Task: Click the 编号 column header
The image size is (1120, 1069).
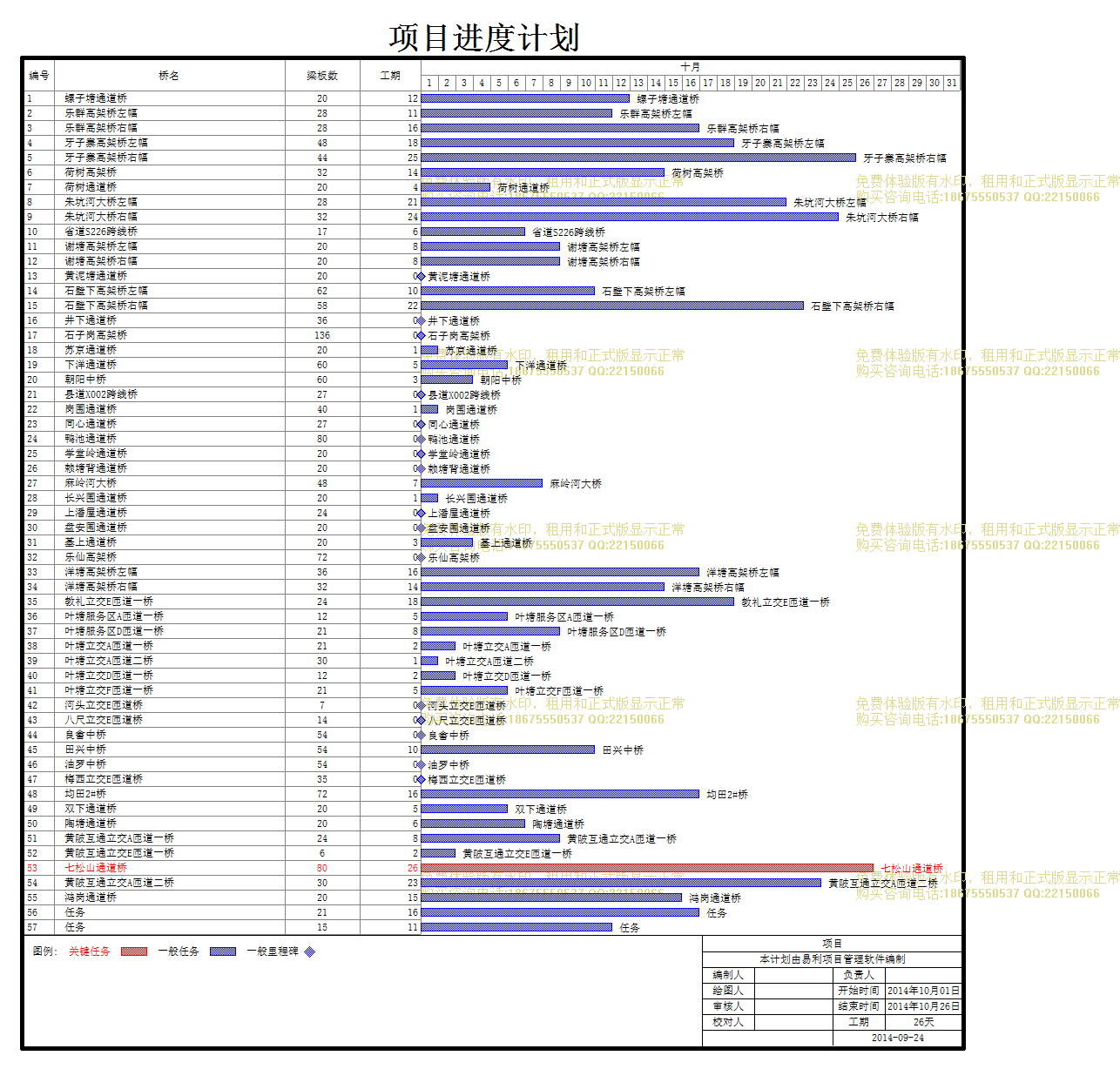Action: (39, 76)
